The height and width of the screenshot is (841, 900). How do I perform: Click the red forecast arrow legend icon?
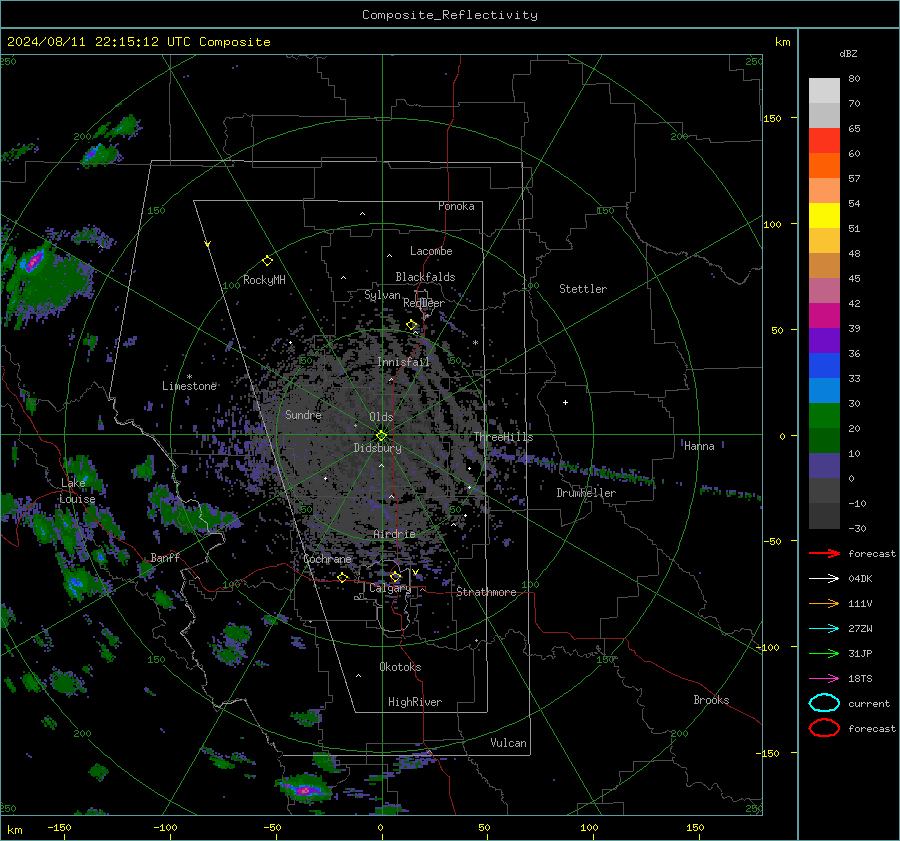(824, 553)
